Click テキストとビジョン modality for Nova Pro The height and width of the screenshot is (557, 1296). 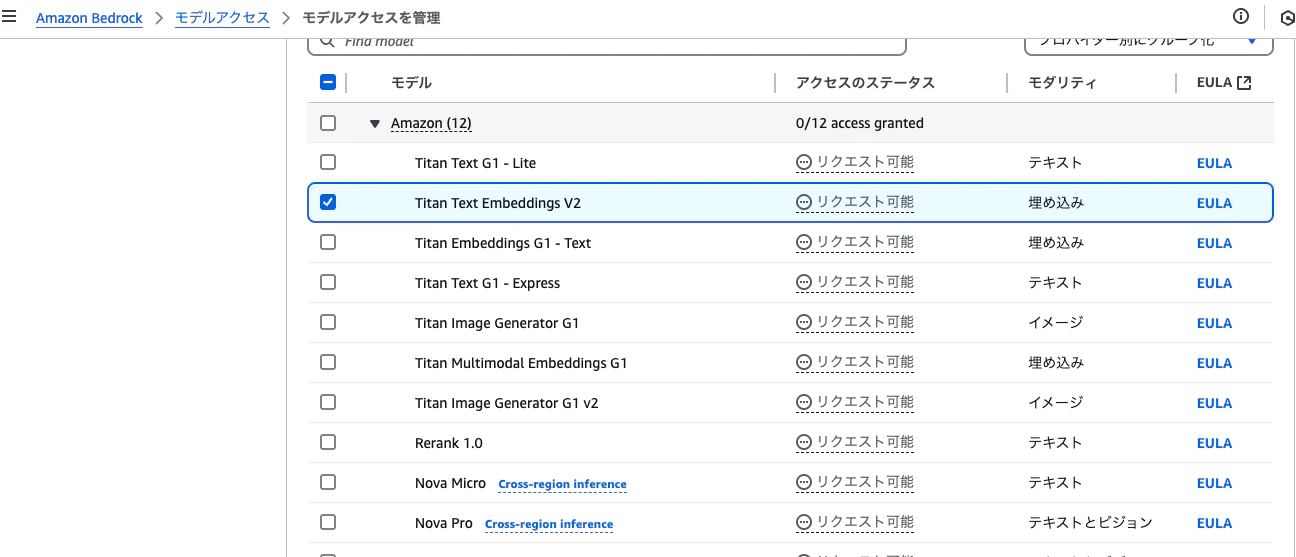pyautogui.click(x=1090, y=522)
